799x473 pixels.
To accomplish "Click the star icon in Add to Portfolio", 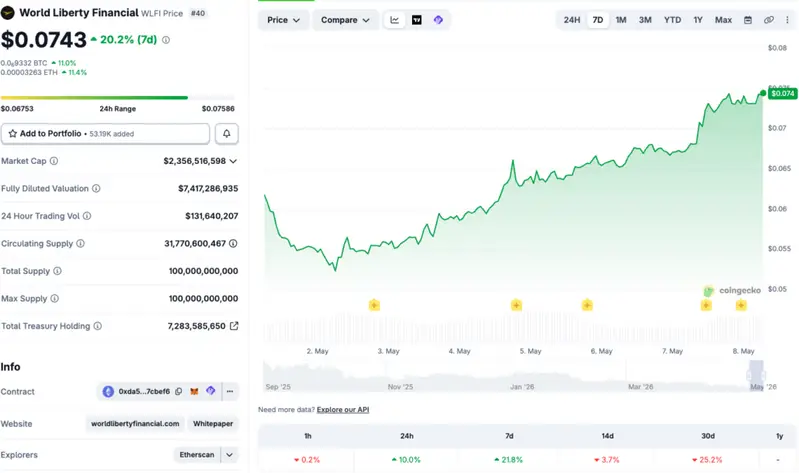I will tap(13, 134).
